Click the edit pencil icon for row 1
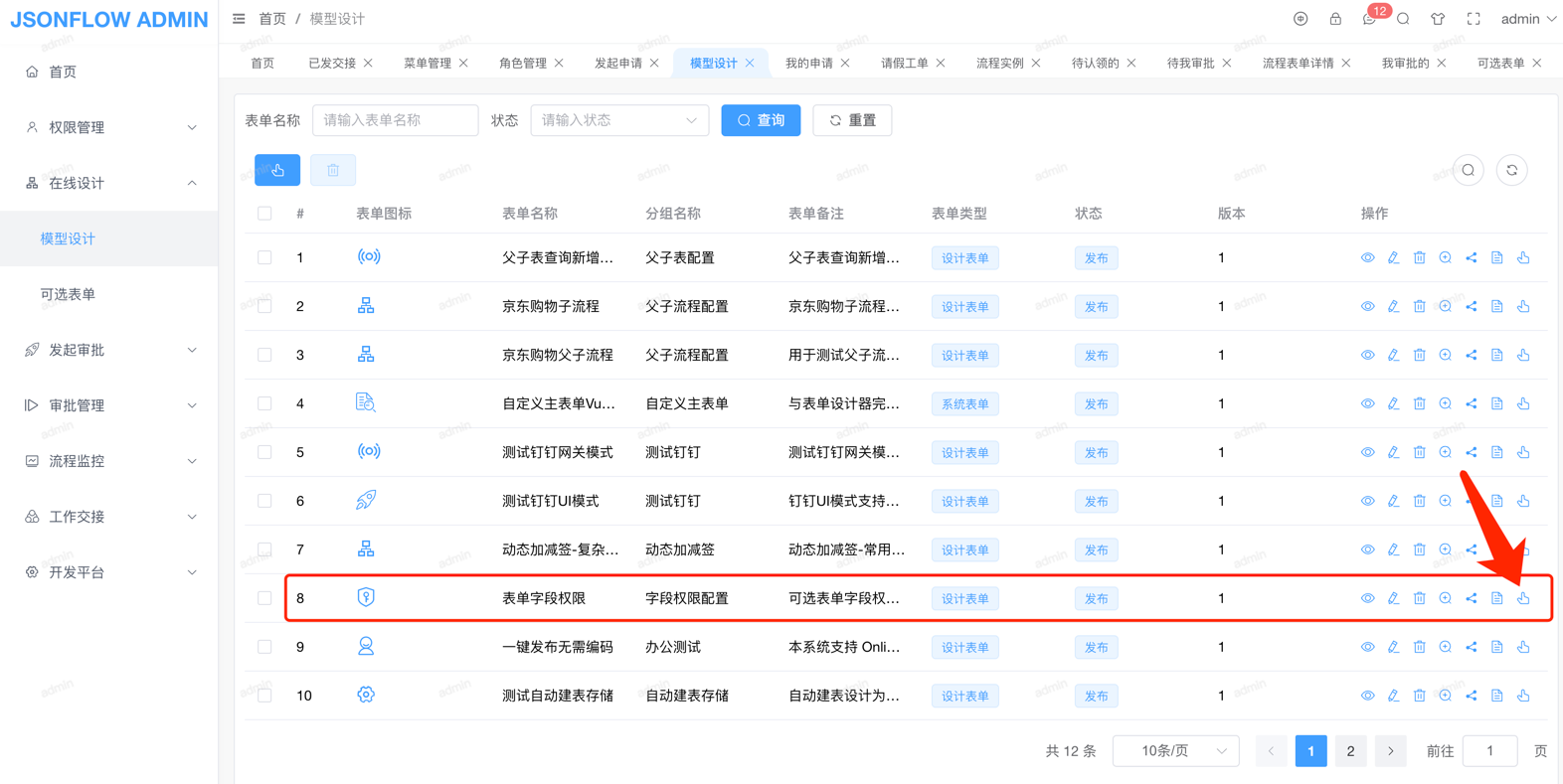The image size is (1563, 784). click(x=1393, y=257)
